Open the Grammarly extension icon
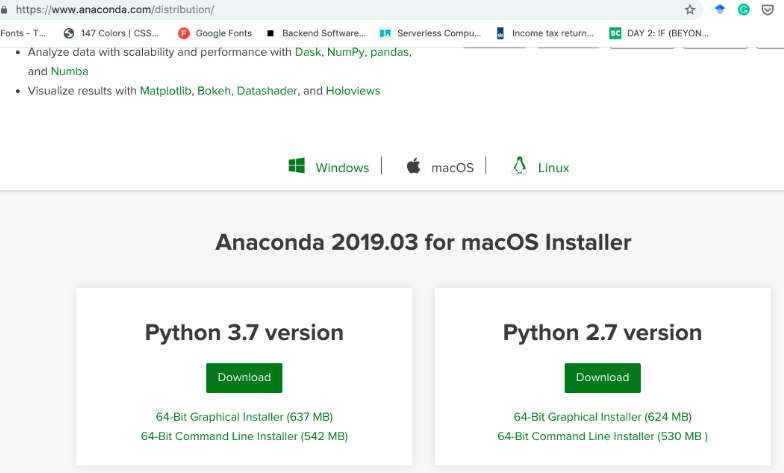 pos(744,10)
